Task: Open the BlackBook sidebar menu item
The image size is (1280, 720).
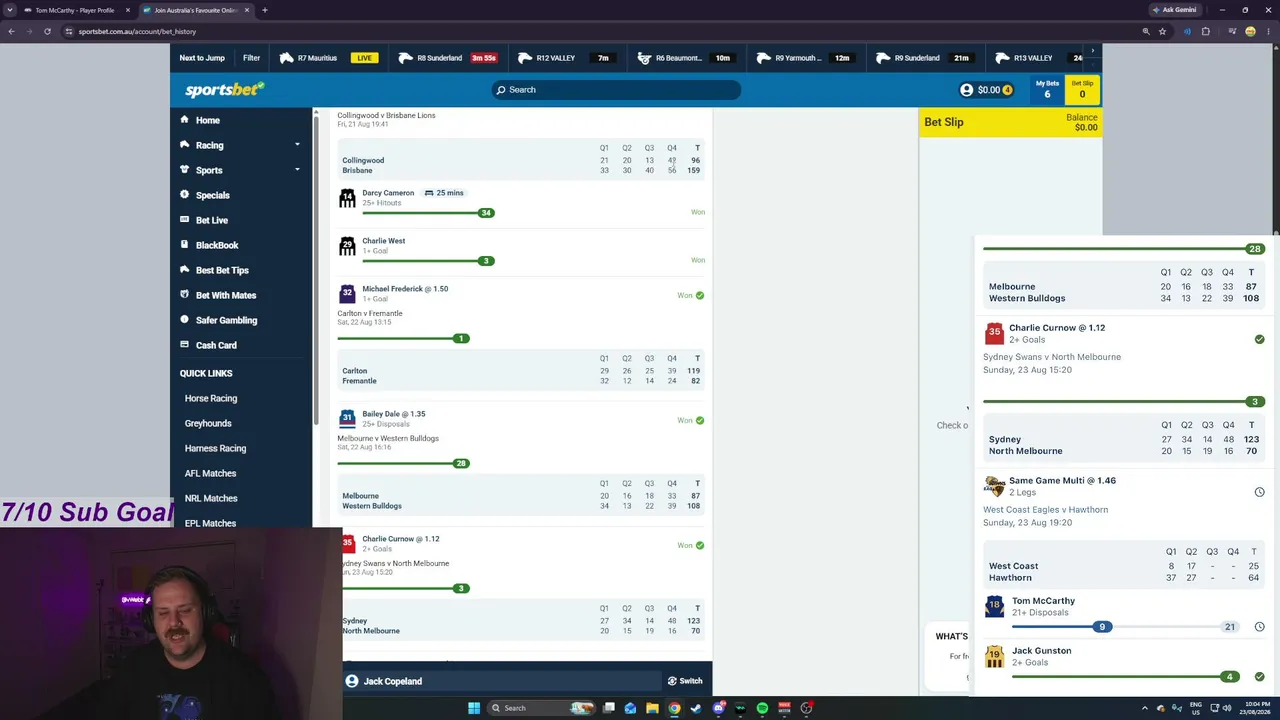Action: point(241,245)
